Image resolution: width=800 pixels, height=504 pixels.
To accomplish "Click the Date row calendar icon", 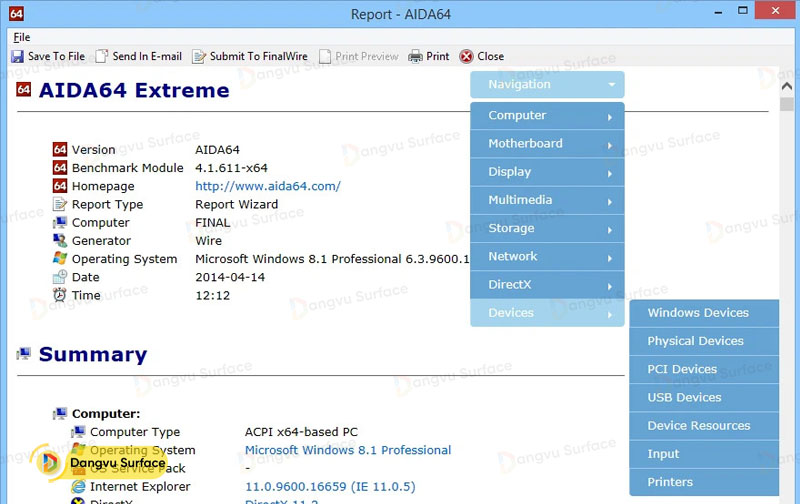I will 60,277.
